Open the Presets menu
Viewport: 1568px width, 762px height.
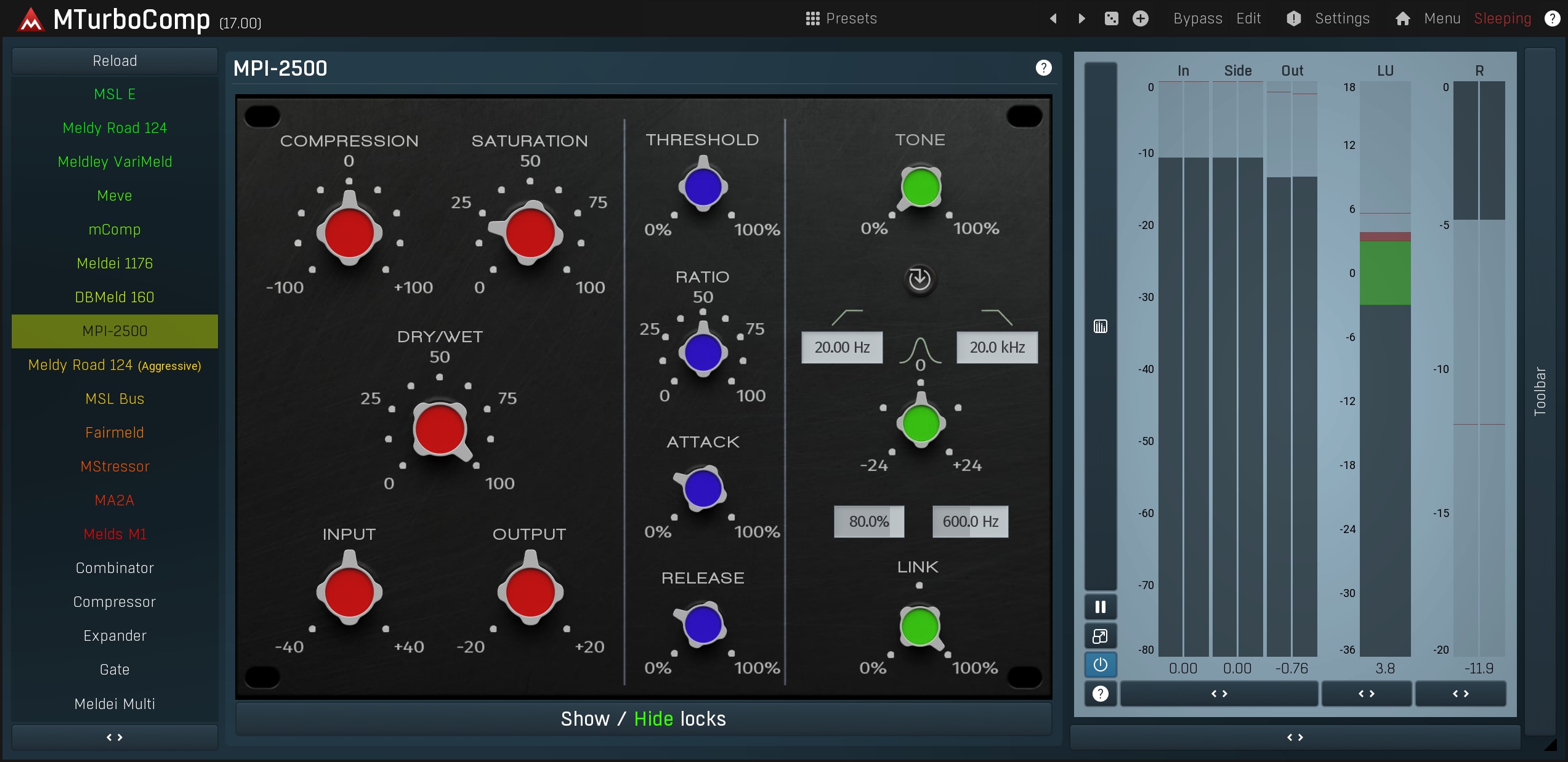coord(841,18)
